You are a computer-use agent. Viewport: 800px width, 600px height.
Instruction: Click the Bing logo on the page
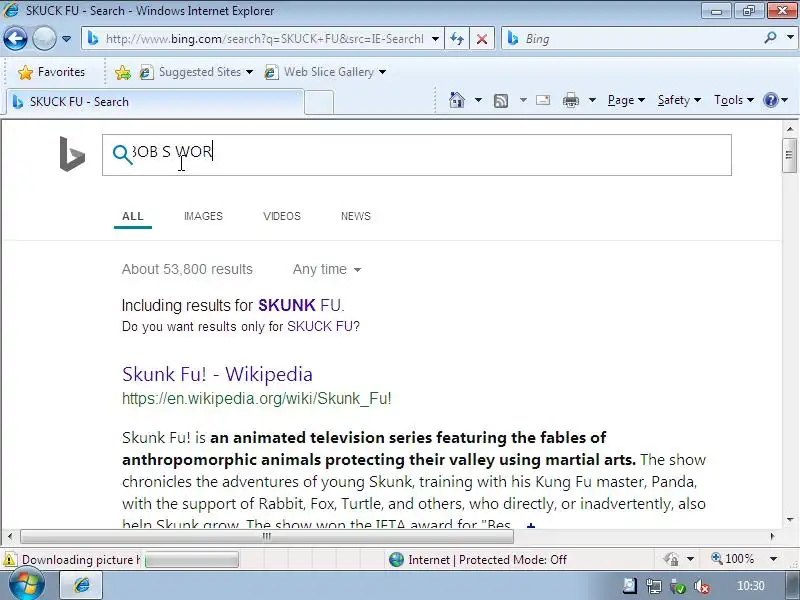(72, 154)
